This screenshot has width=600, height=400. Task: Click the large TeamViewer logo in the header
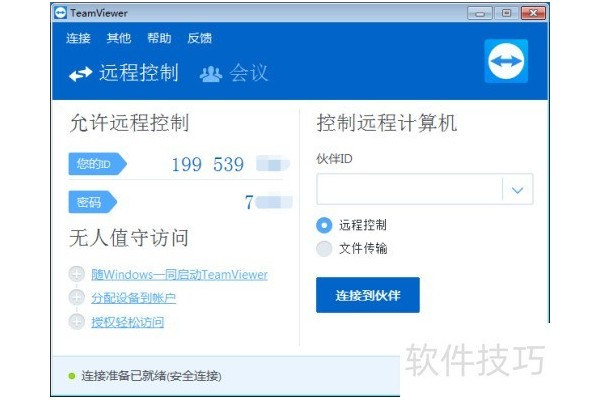coord(506,61)
